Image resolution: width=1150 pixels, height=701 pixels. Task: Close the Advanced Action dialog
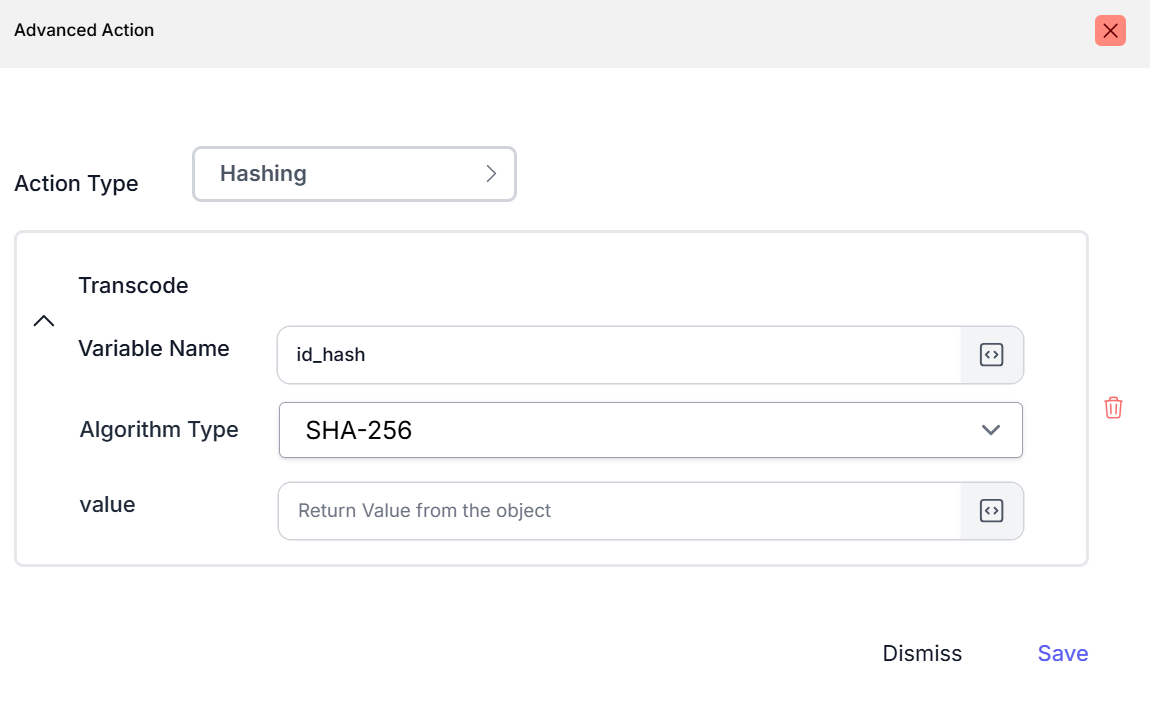(x=1110, y=31)
